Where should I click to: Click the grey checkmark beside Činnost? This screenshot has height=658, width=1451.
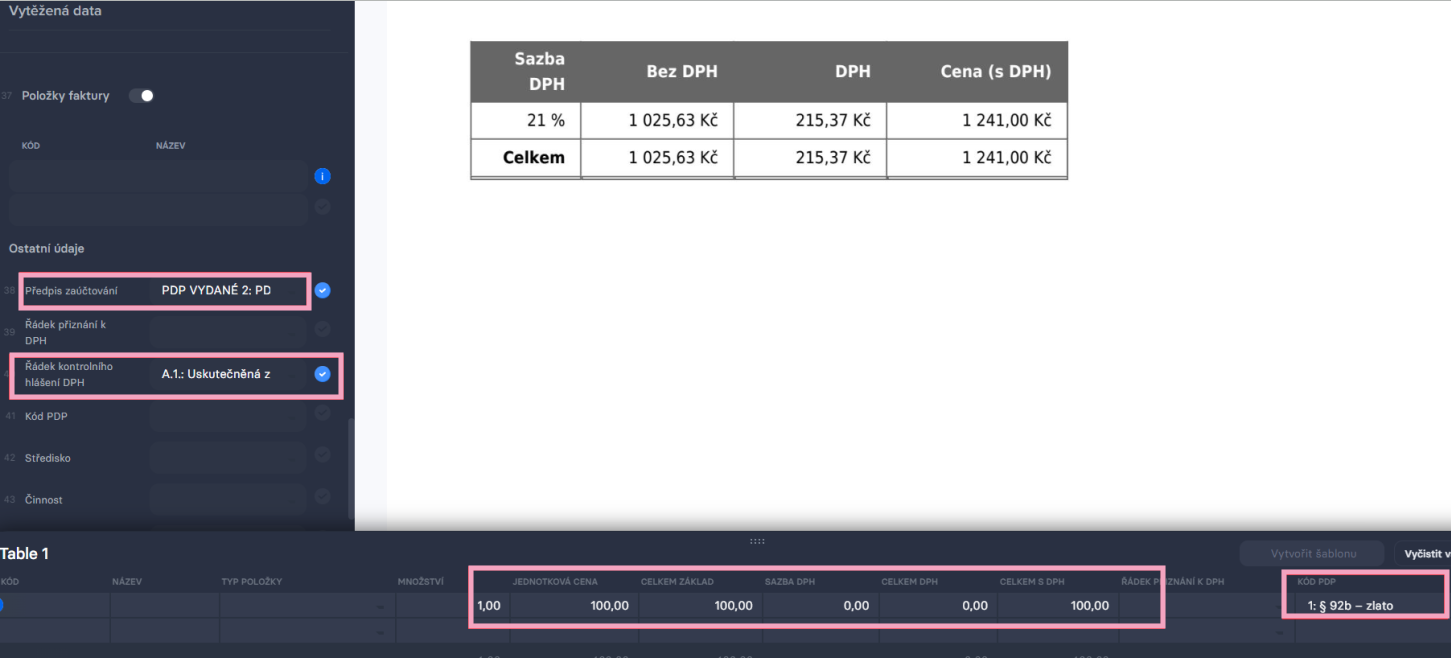coord(322,496)
